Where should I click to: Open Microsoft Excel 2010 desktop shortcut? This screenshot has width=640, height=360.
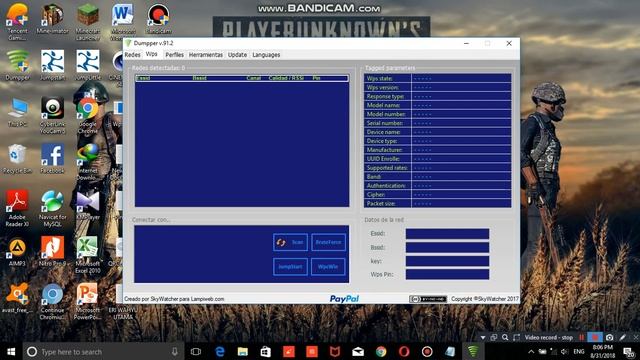click(x=87, y=255)
